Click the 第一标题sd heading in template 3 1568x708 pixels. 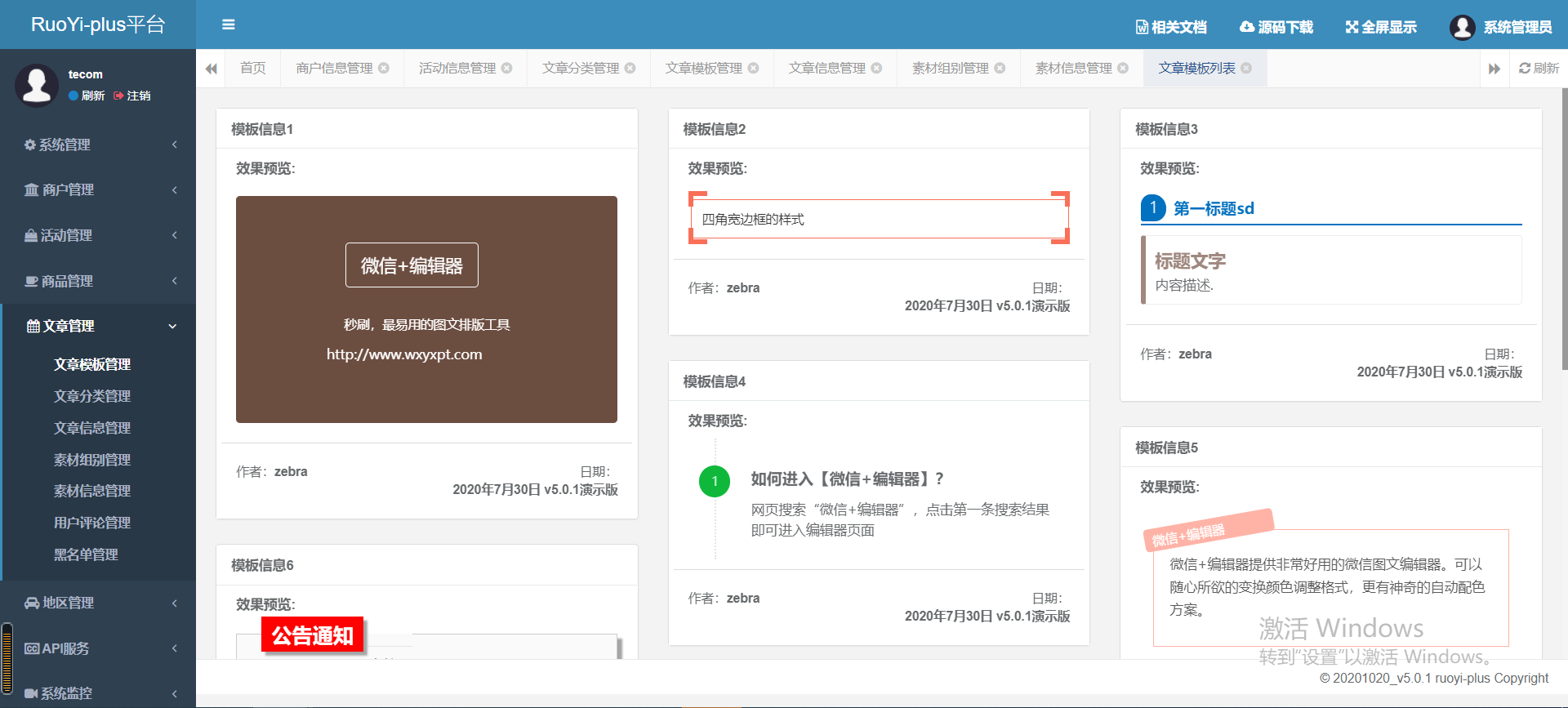(x=1214, y=208)
